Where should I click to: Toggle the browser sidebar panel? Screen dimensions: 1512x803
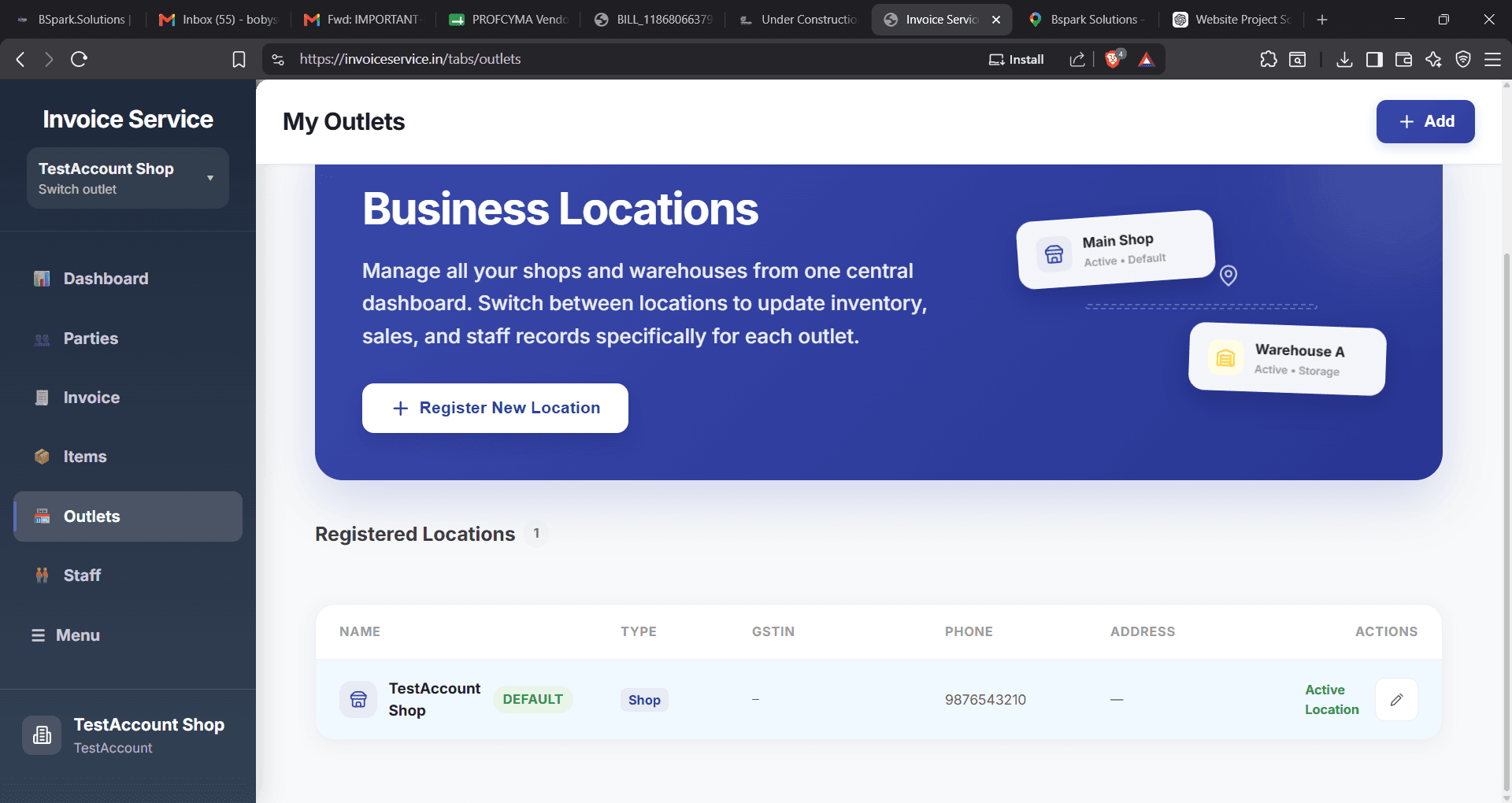click(x=1374, y=59)
